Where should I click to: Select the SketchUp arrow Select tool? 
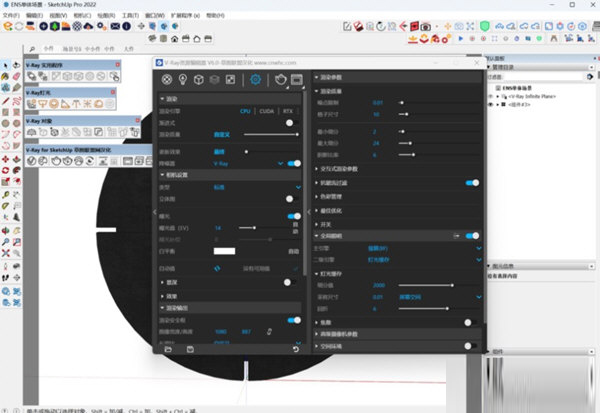pyautogui.click(x=5, y=65)
